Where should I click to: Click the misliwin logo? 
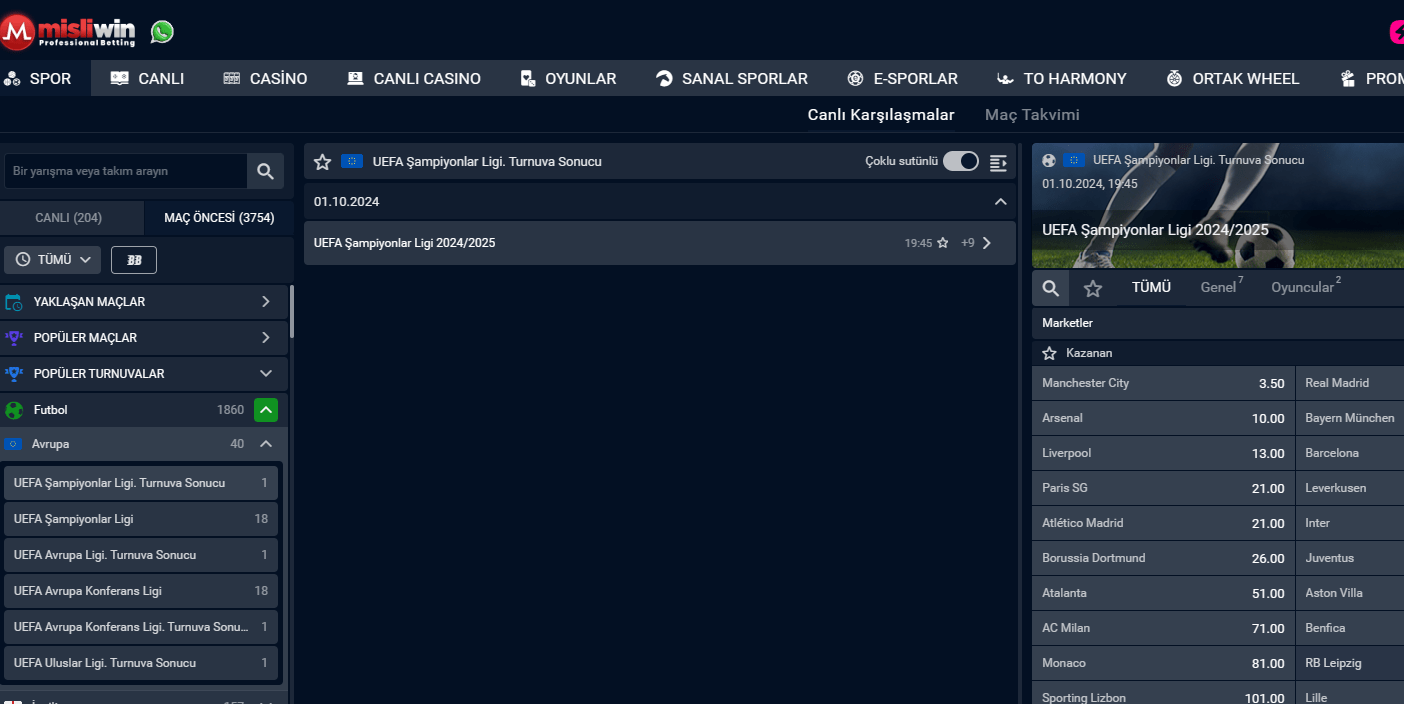coord(72,31)
